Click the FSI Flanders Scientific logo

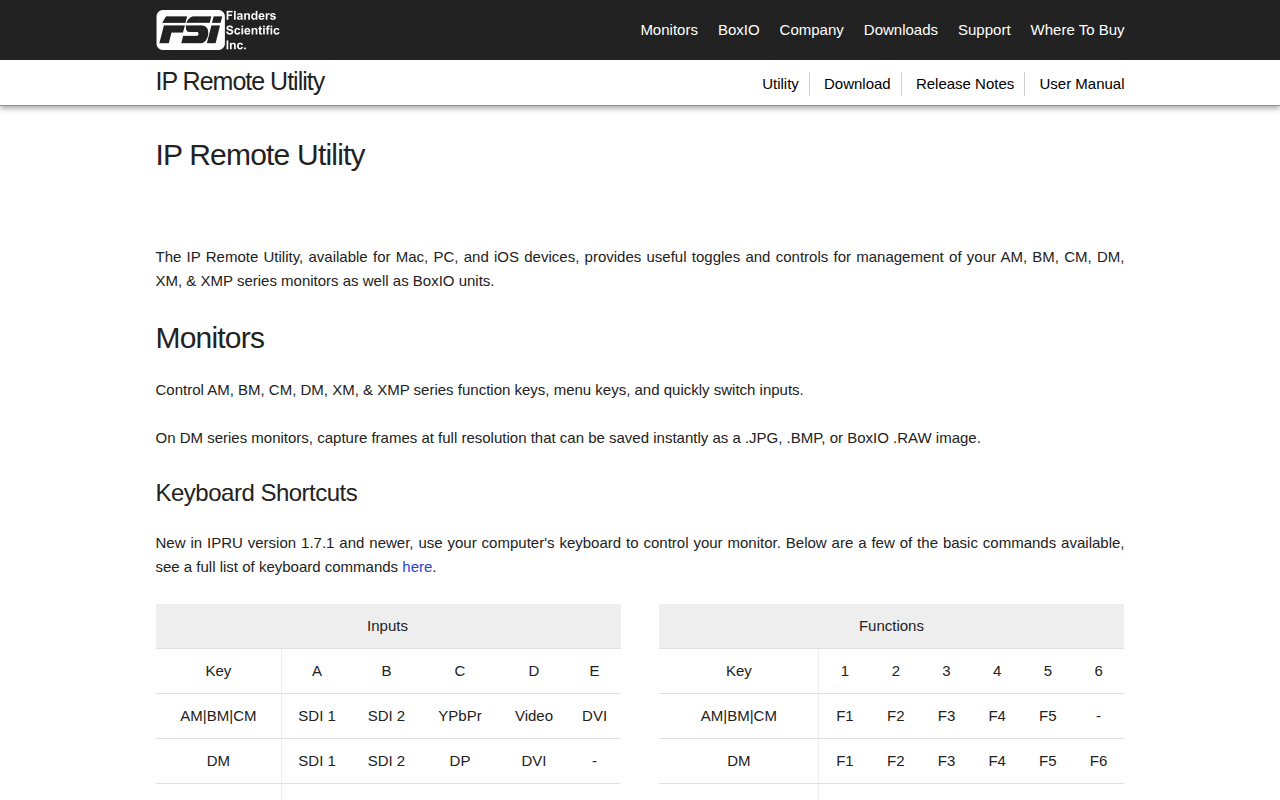pos(218,30)
